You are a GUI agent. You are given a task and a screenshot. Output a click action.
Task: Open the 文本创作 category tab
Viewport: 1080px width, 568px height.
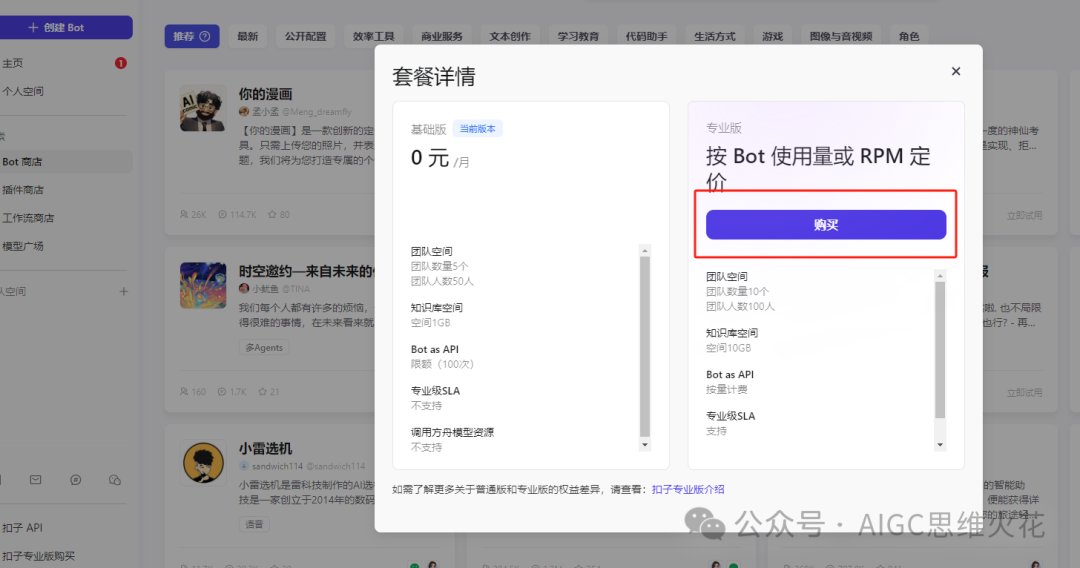click(x=510, y=36)
